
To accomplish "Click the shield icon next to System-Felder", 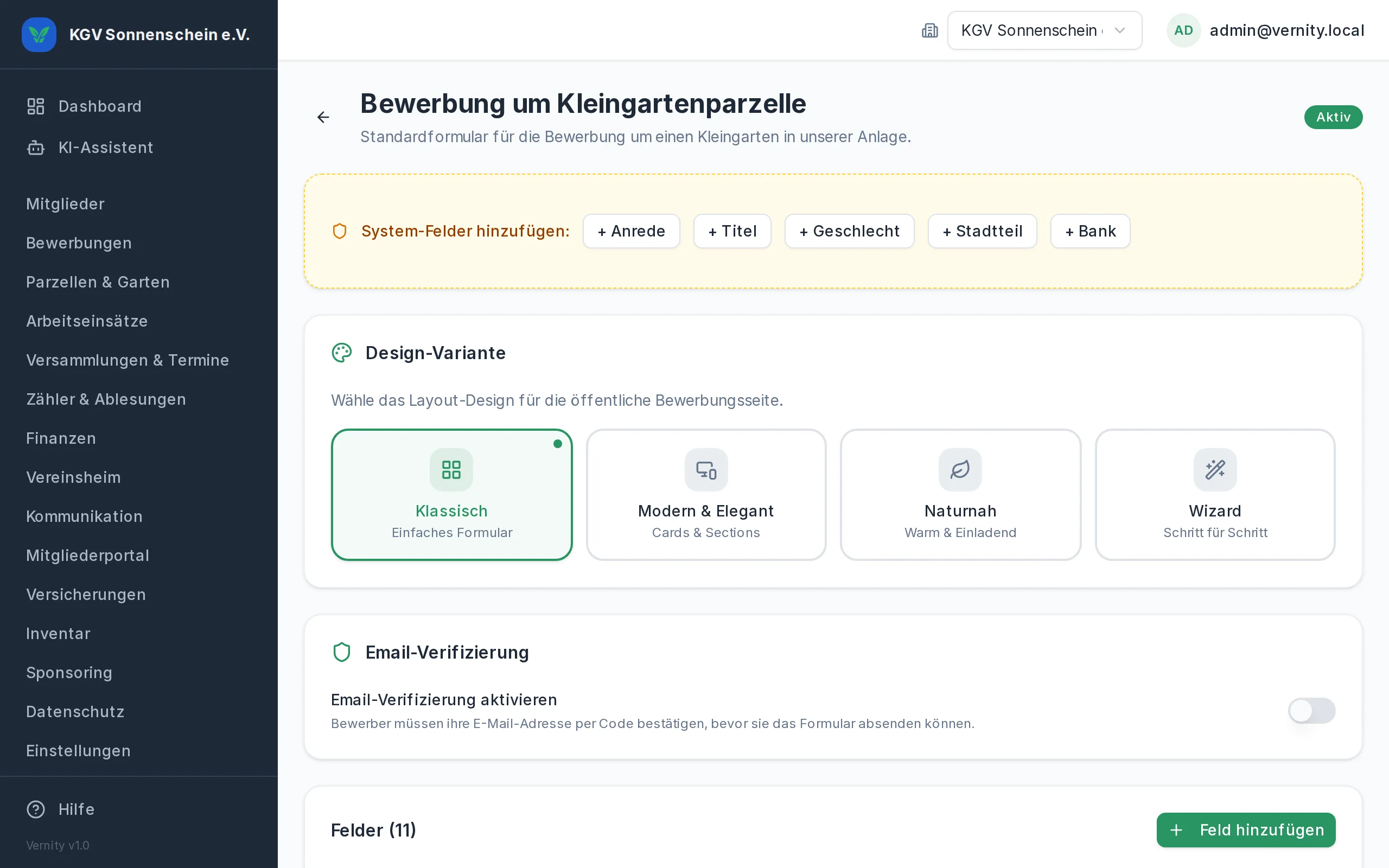I will point(340,231).
